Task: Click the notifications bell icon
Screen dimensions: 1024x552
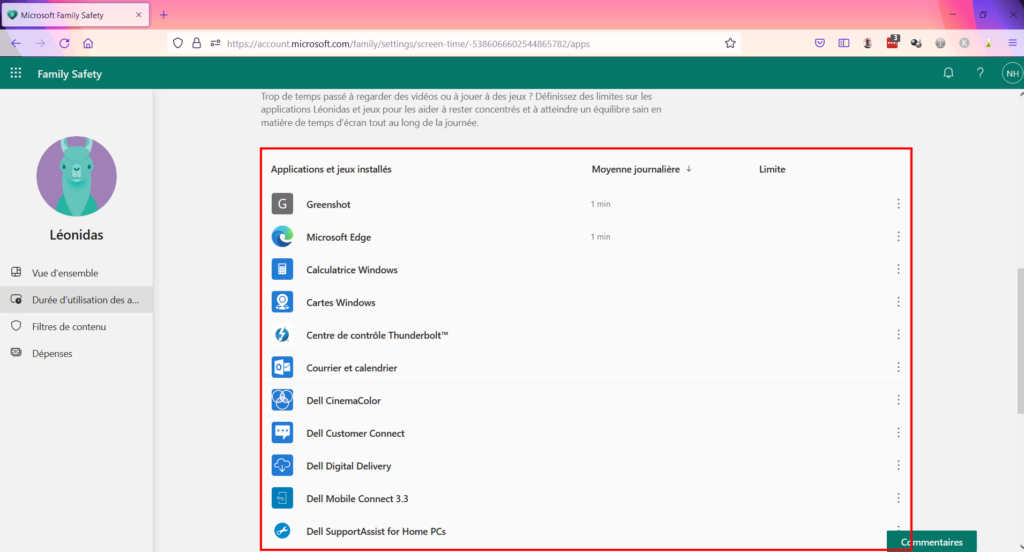Action: point(948,73)
